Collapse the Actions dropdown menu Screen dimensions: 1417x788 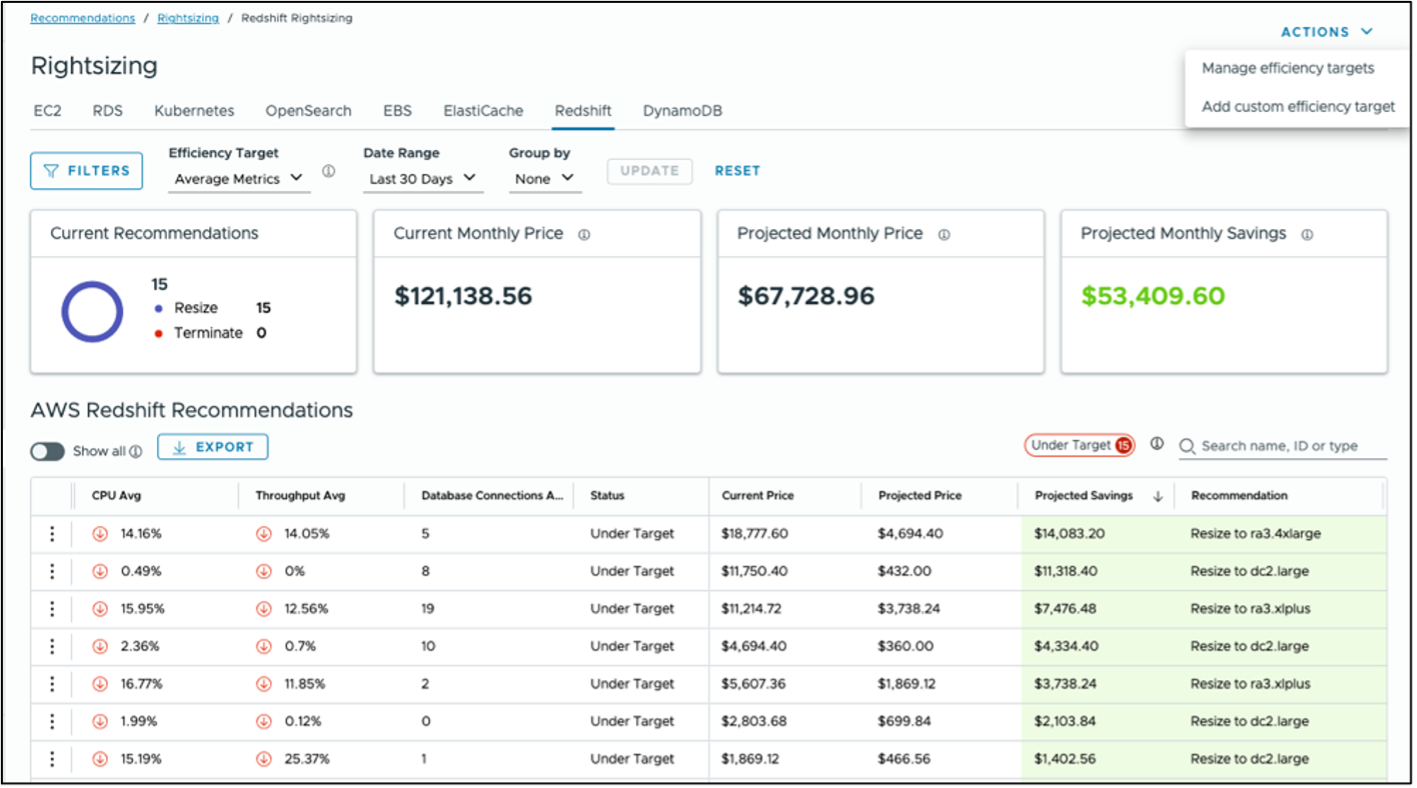1327,32
